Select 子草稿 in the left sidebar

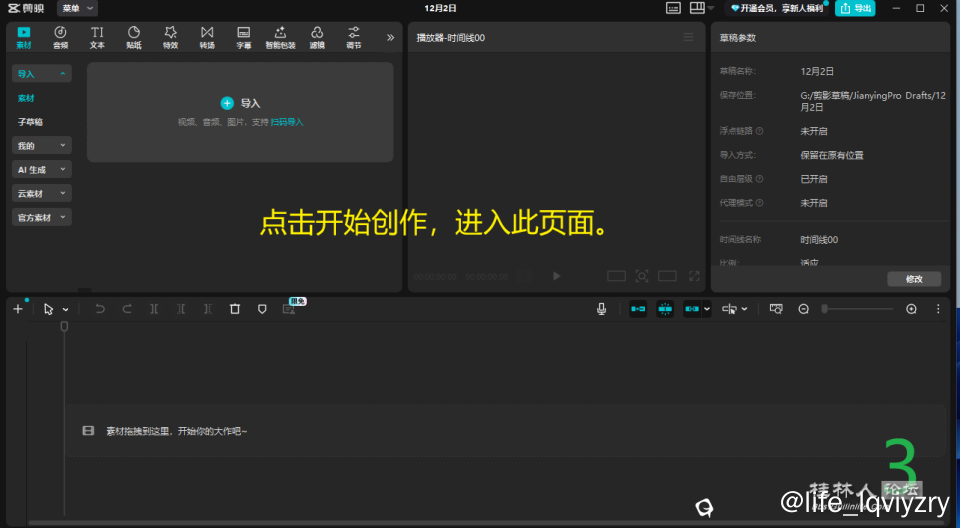[x=30, y=122]
